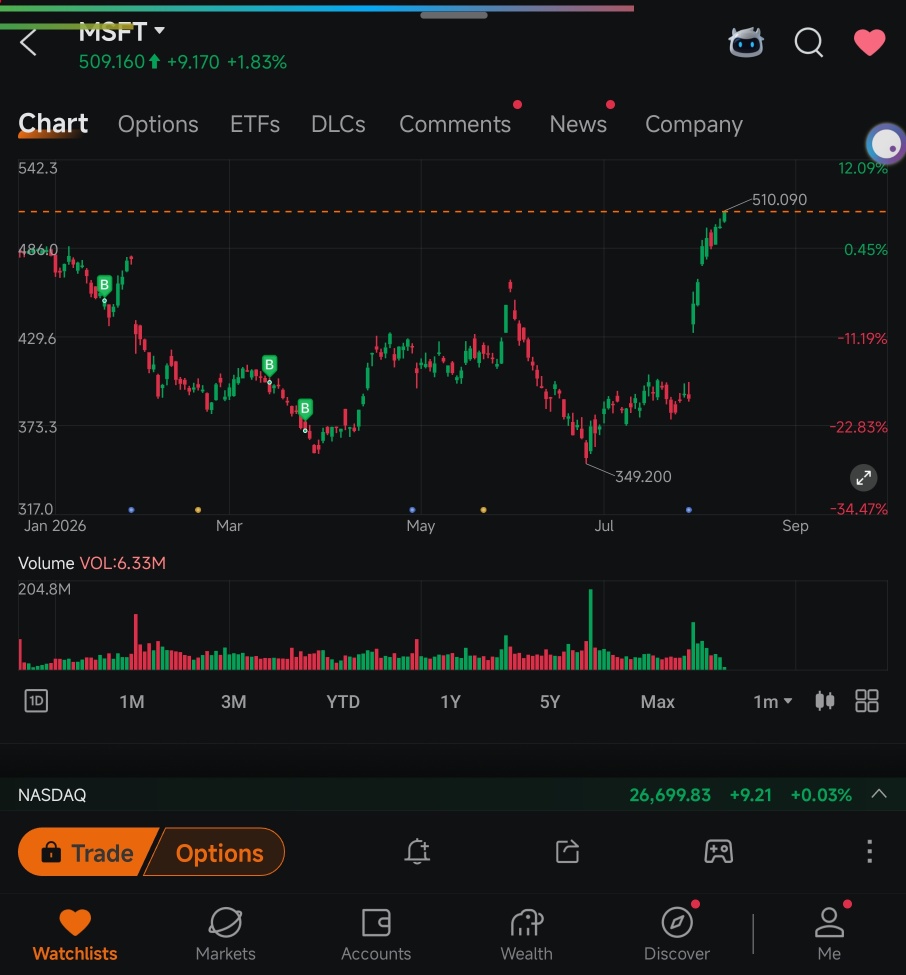Open the DLCs tab
906x975 pixels.
pos(338,124)
